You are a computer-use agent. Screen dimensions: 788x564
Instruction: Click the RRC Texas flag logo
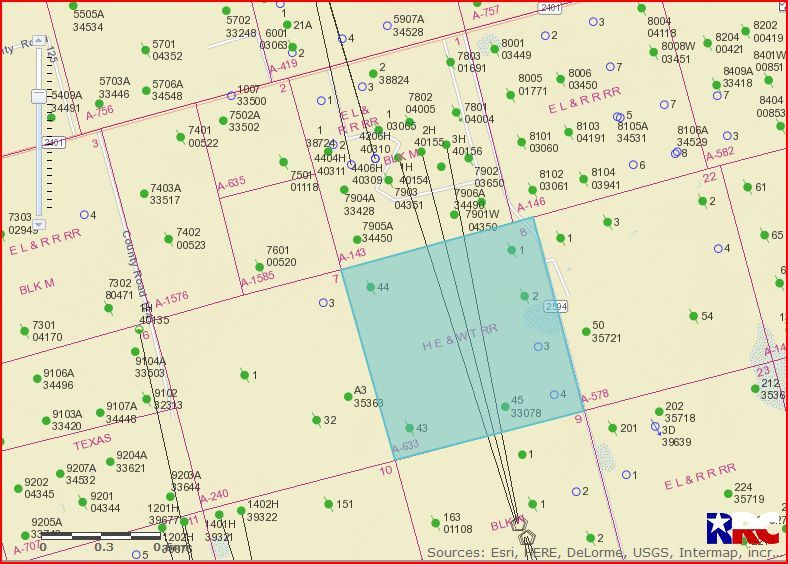(x=745, y=528)
